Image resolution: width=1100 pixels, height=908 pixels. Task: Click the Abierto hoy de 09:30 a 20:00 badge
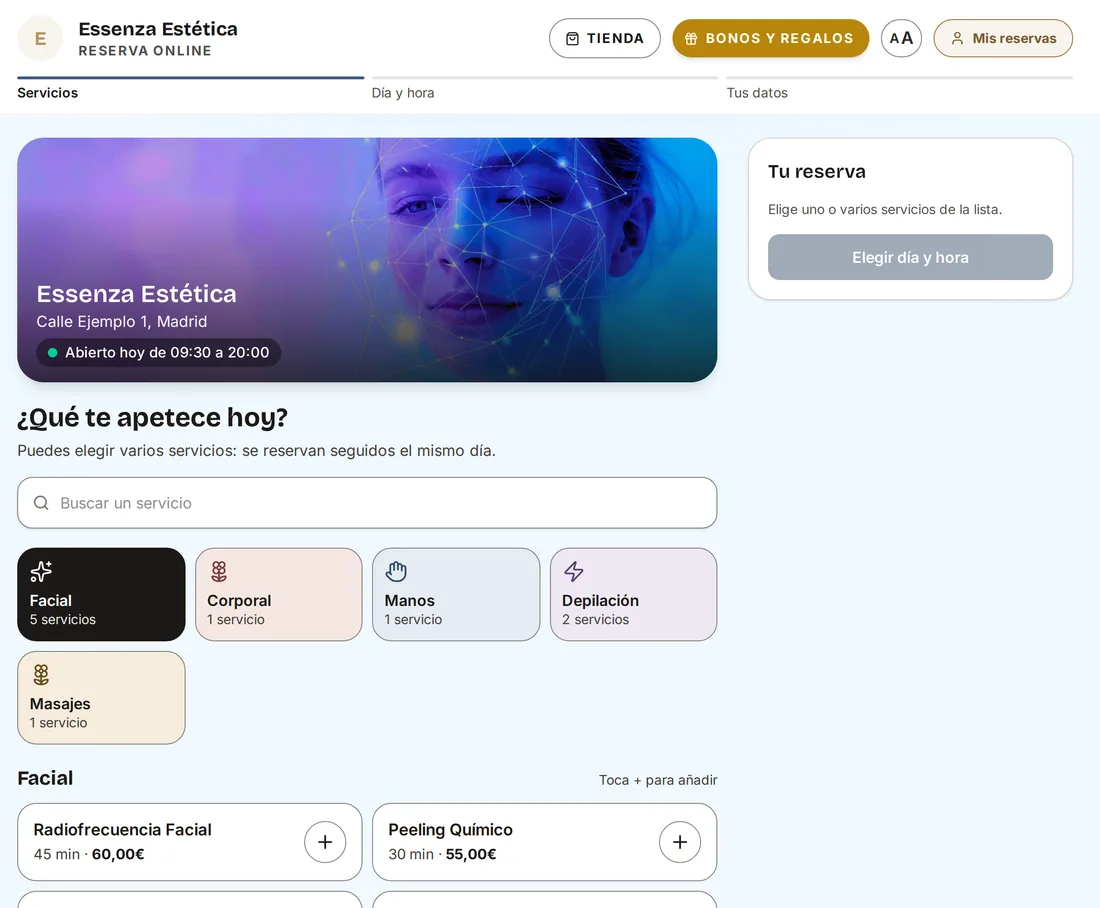point(159,352)
